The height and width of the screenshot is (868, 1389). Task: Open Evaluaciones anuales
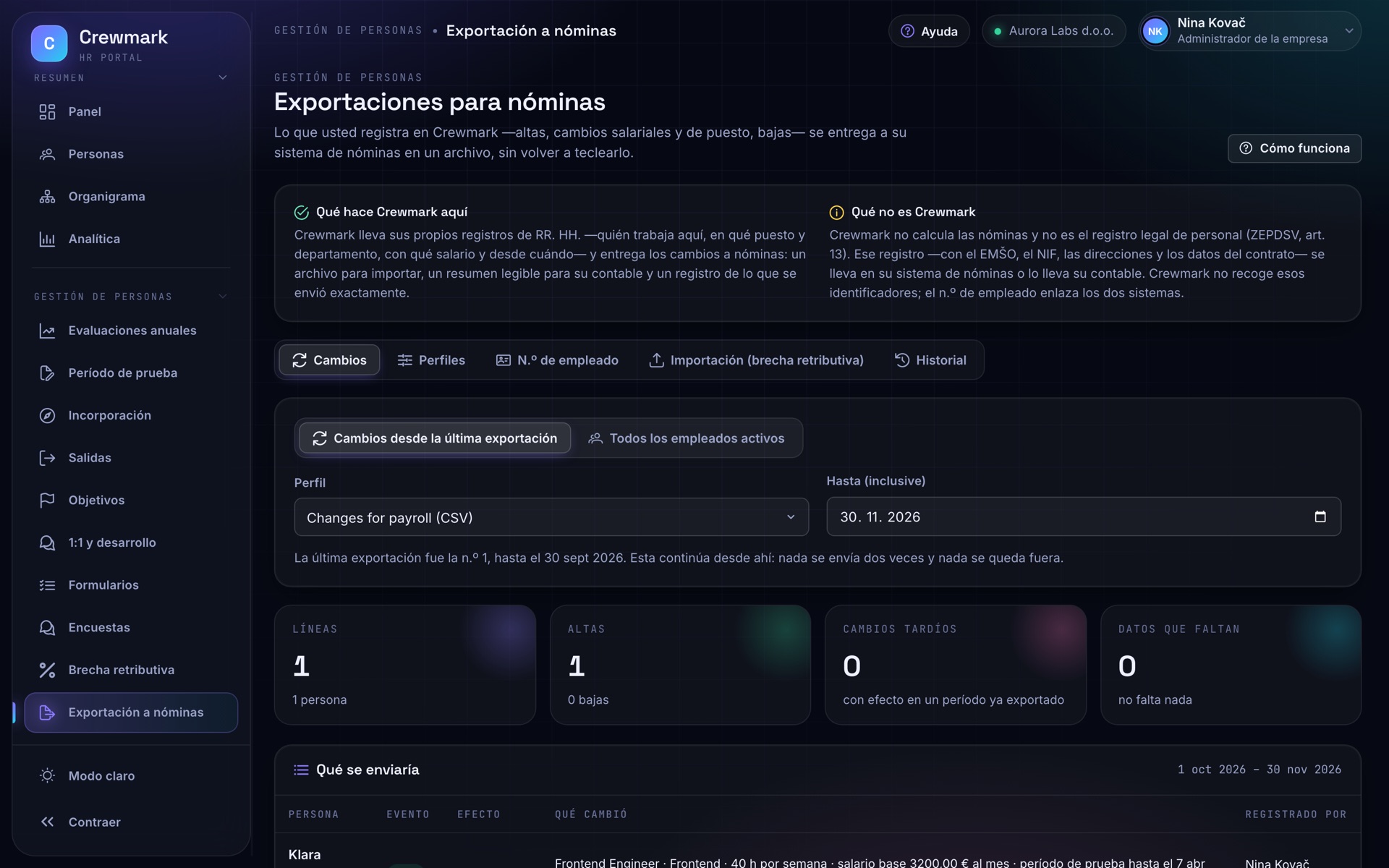click(131, 331)
